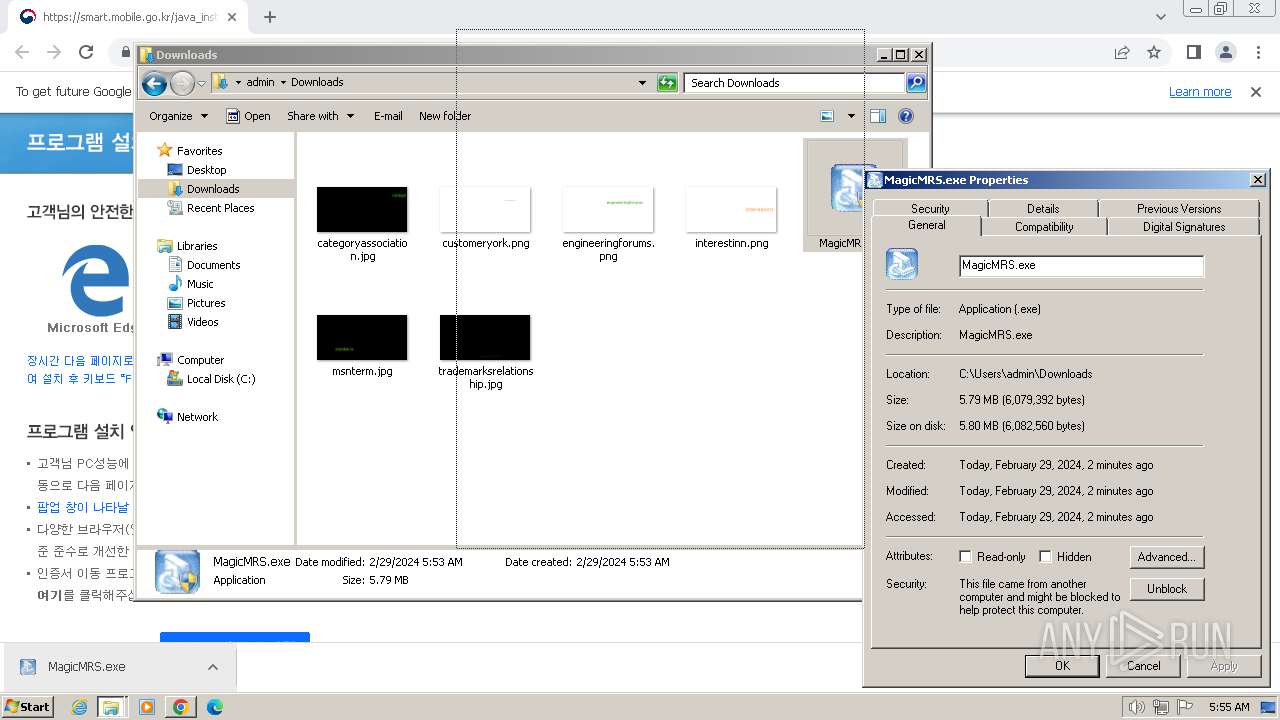This screenshot has height=720, width=1280.
Task: Open the Organize menu
Action: click(178, 116)
